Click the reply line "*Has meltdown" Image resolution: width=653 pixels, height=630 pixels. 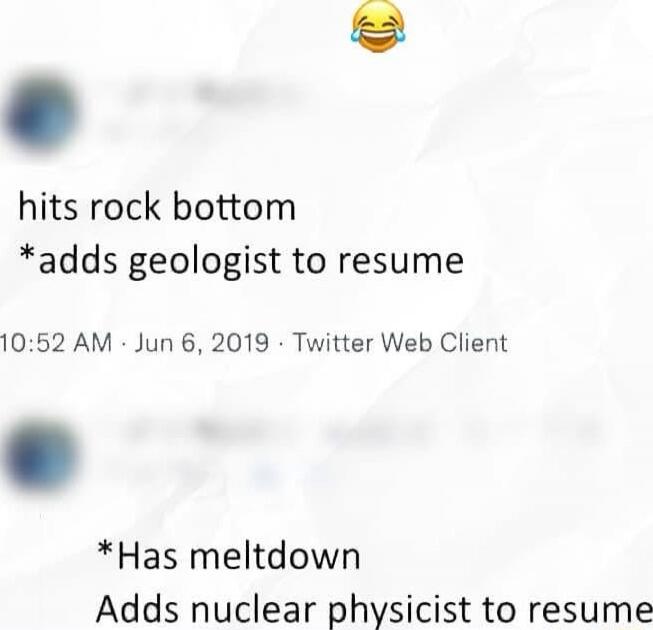click(x=229, y=556)
